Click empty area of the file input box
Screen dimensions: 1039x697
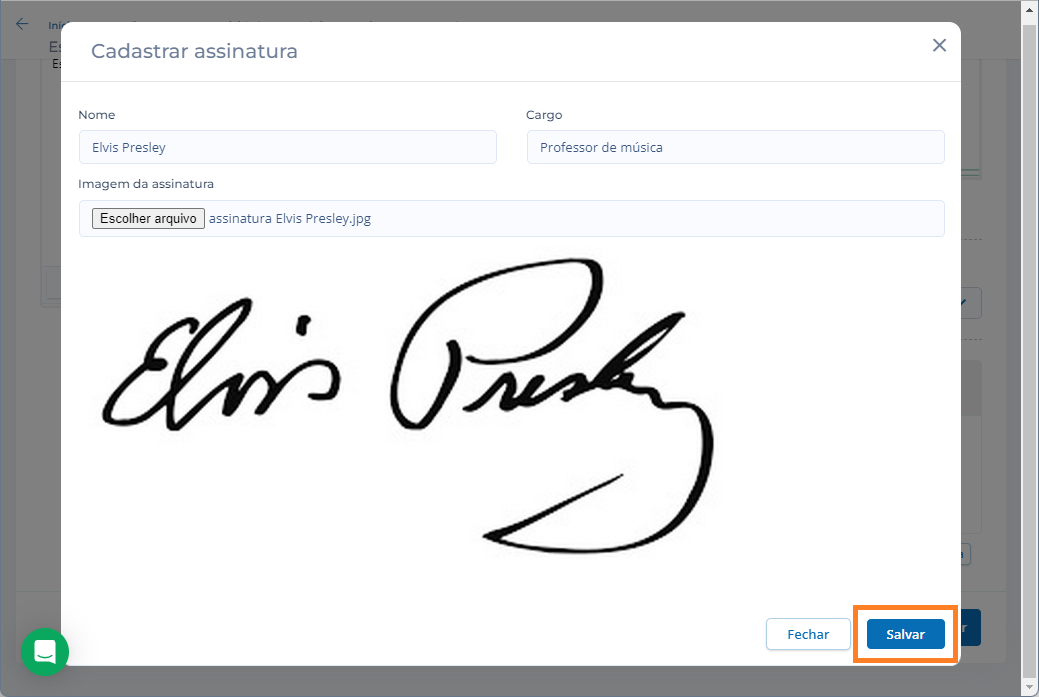pyautogui.click(x=656, y=219)
